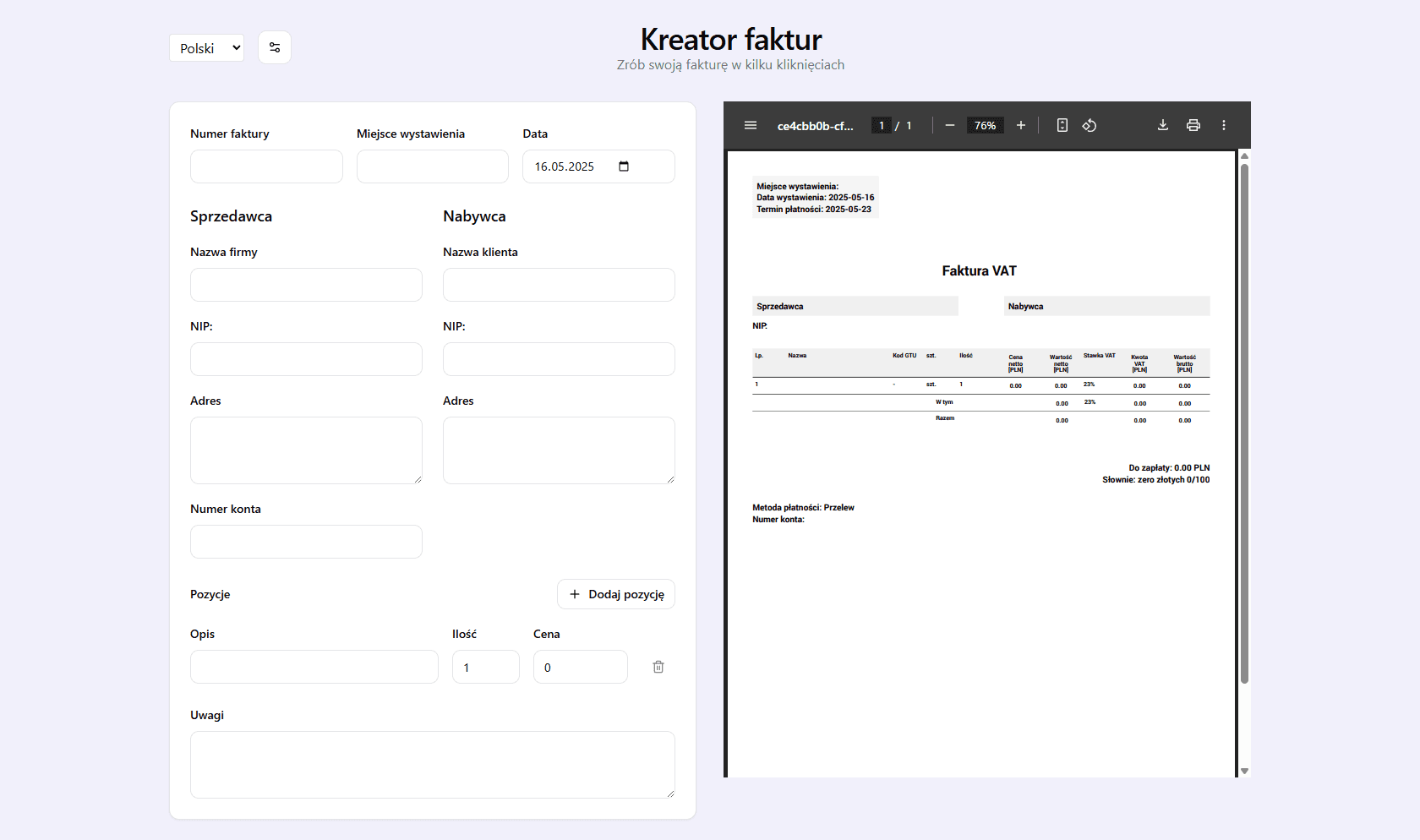Open the Polski language dropdown
1420x840 pixels.
207,48
